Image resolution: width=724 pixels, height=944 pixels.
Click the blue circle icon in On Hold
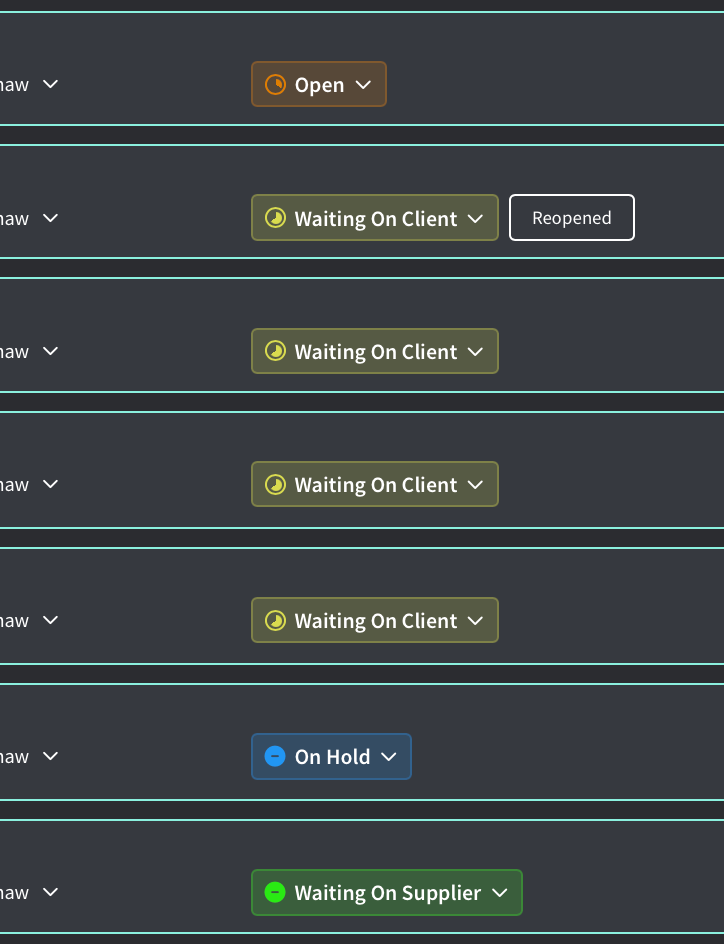coord(275,756)
